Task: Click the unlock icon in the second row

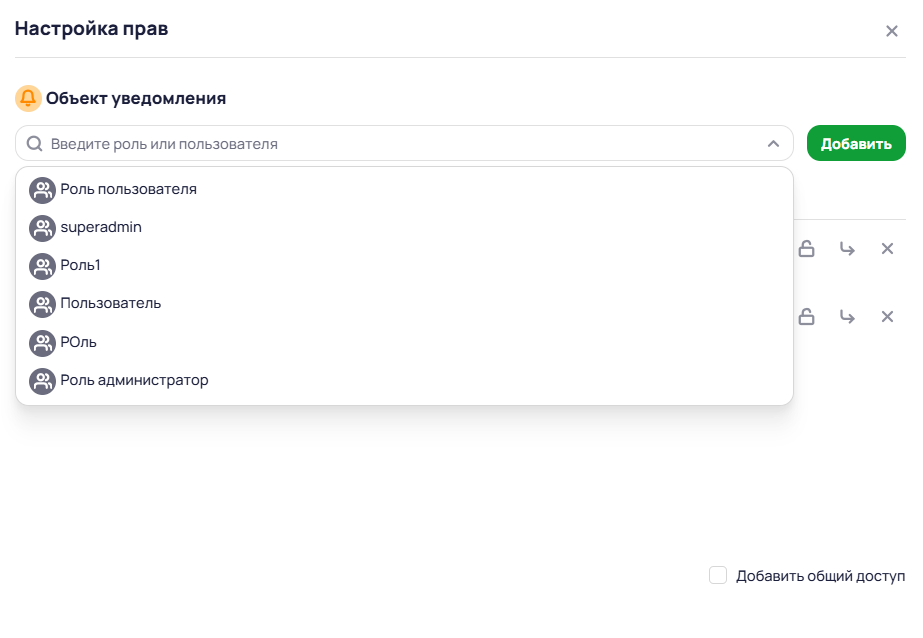Action: 806,317
